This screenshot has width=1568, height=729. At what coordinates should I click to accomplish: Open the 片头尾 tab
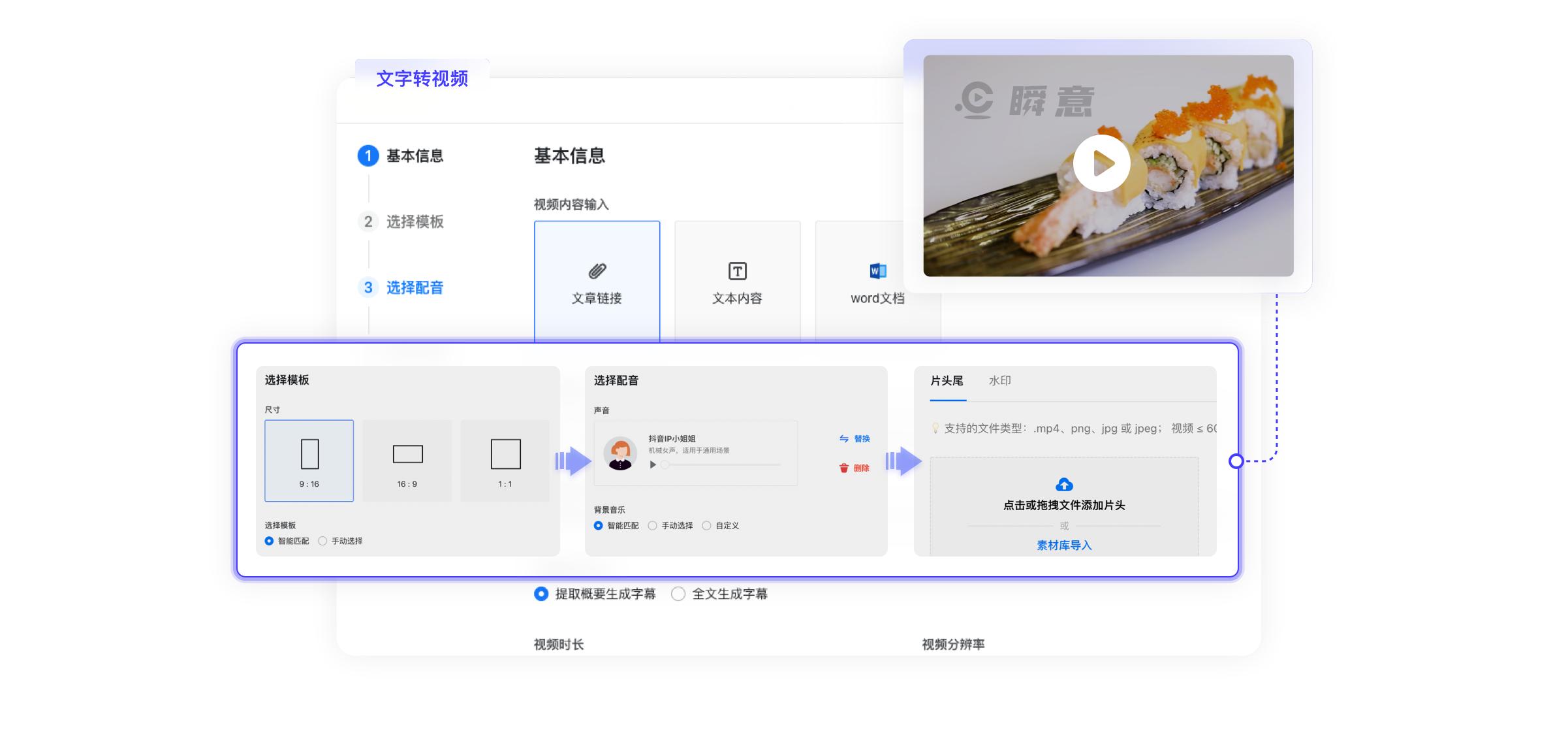click(948, 381)
